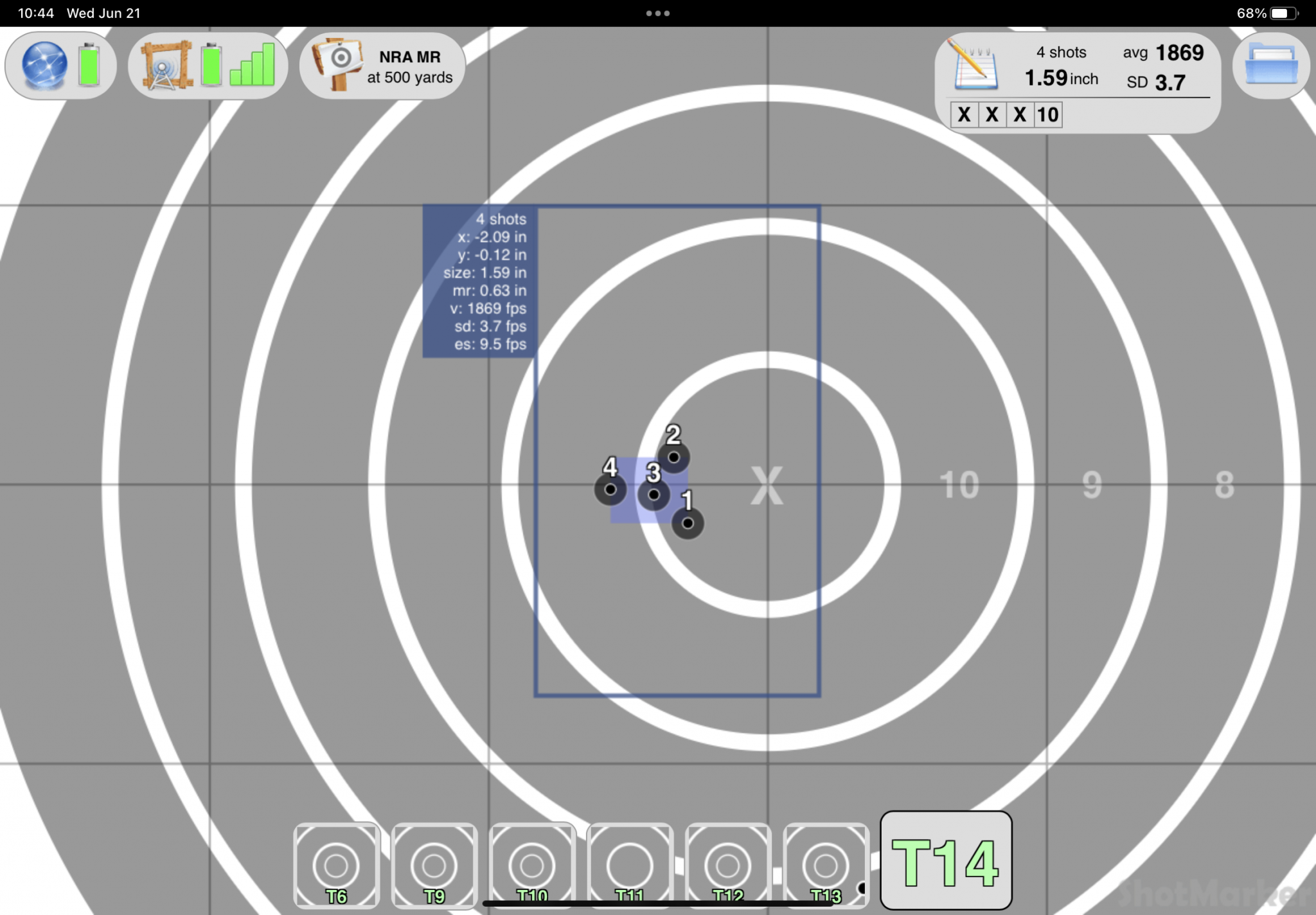Image resolution: width=1316 pixels, height=915 pixels.
Task: Select the NRA MR at 500 yards button
Action: pos(383,66)
